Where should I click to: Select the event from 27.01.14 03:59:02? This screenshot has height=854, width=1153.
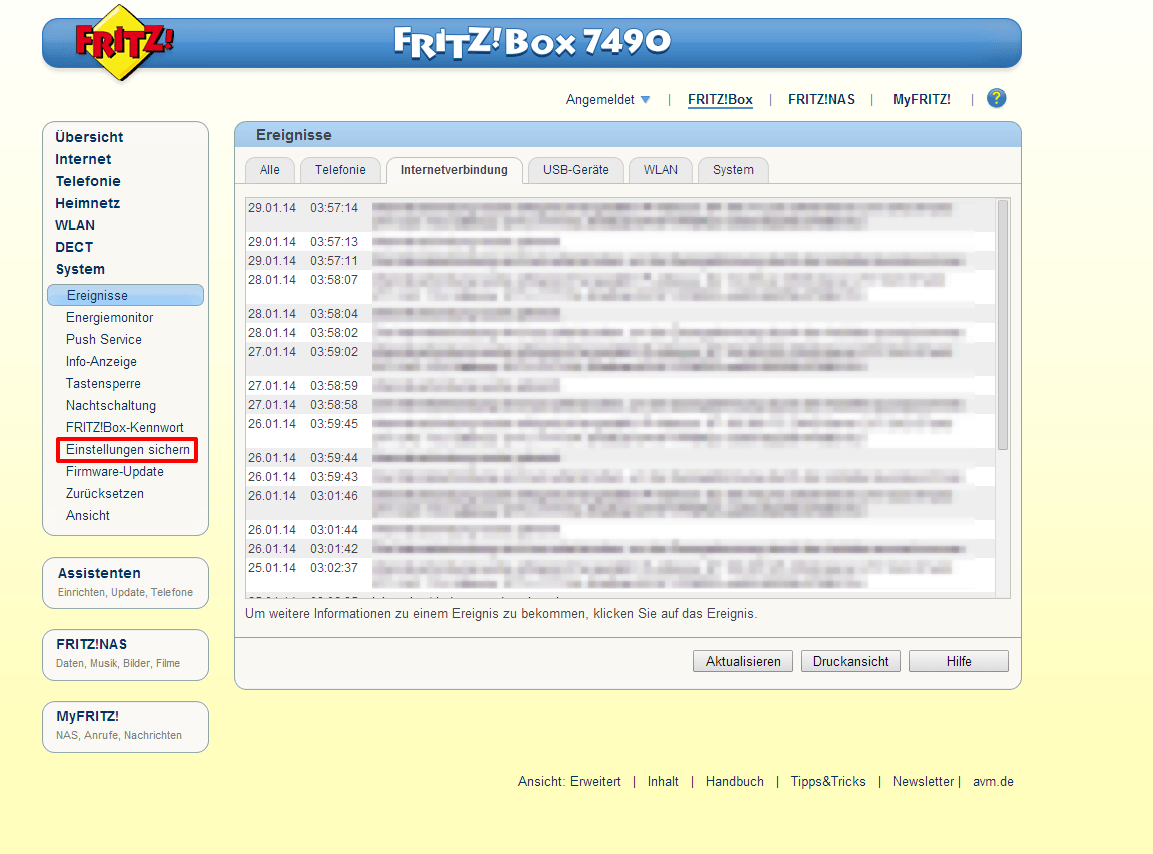621,359
